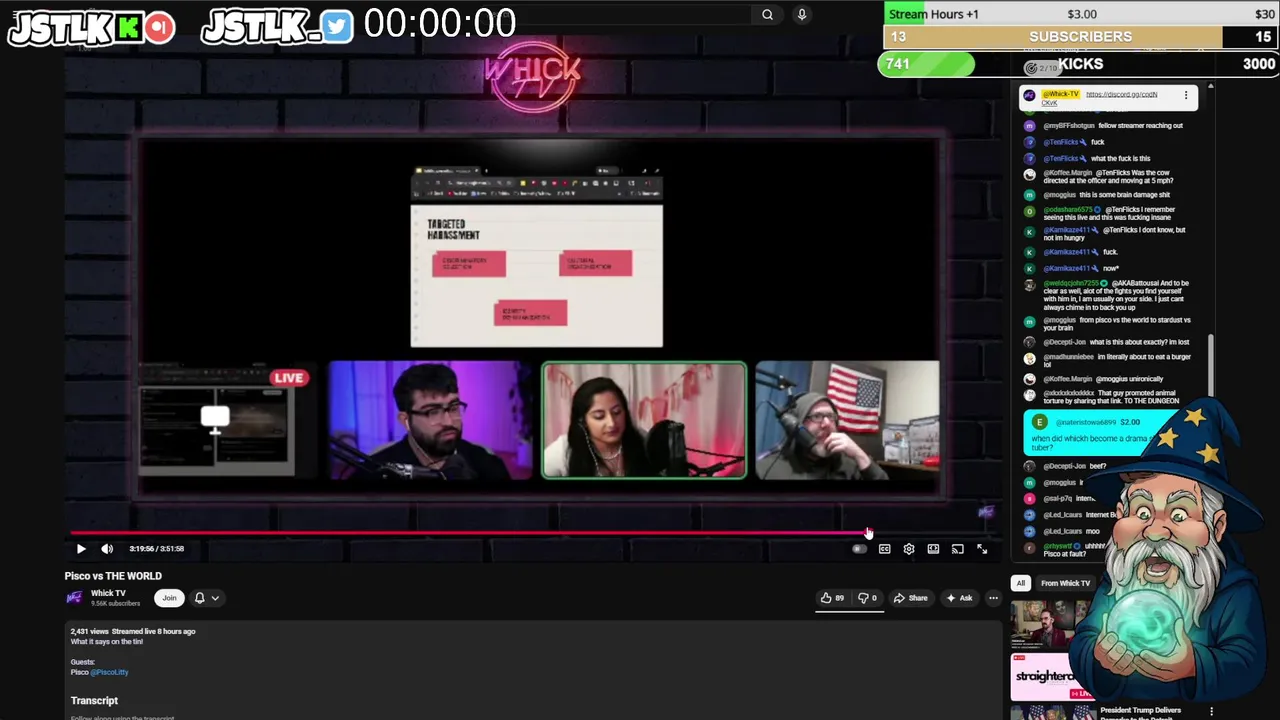The width and height of the screenshot is (1280, 720).
Task: Click the Transcript heading
Action: (94, 701)
